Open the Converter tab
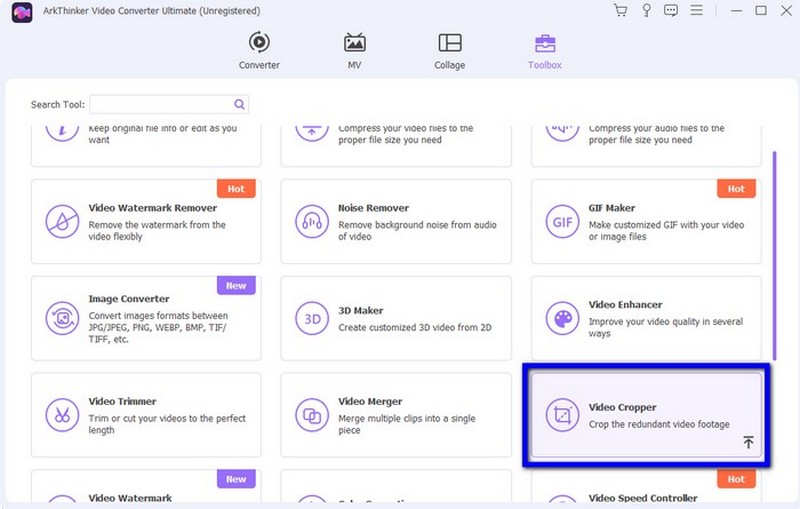The image size is (800, 509). coord(259,51)
